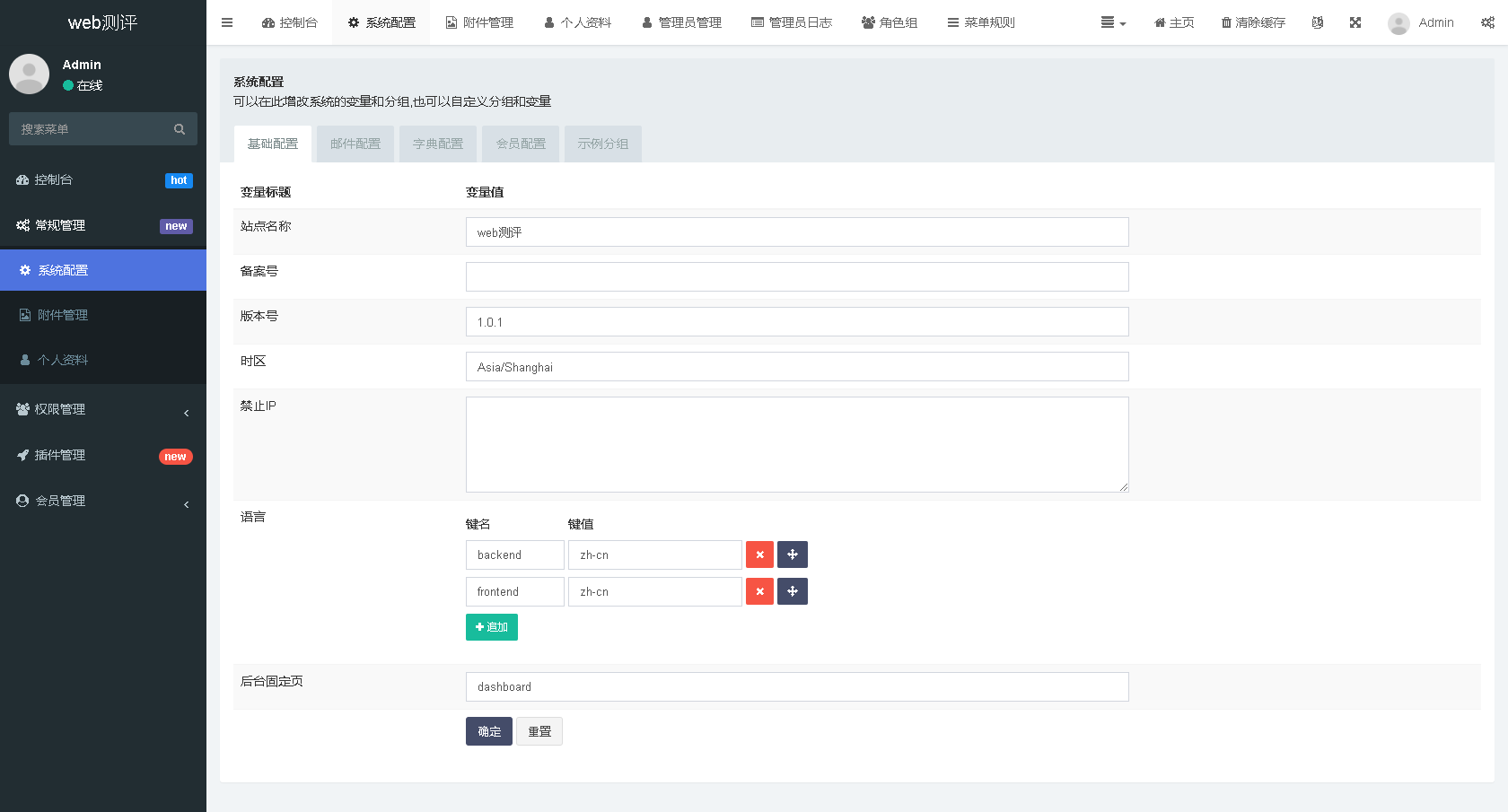Open the 控制台 dashboard from top navigation
This screenshot has height=812, width=1508.
coord(289,22)
